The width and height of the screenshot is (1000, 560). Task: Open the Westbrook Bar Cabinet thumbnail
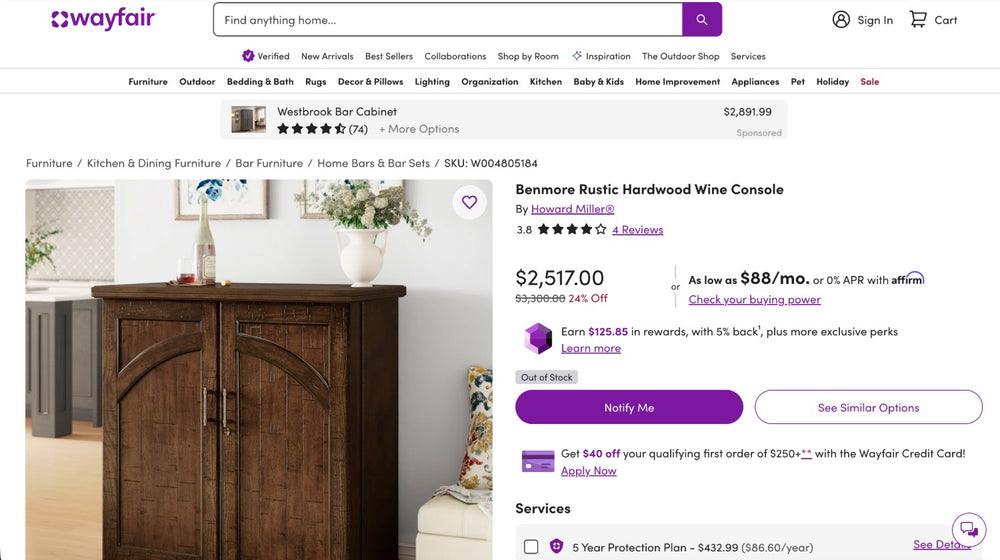click(x=248, y=120)
